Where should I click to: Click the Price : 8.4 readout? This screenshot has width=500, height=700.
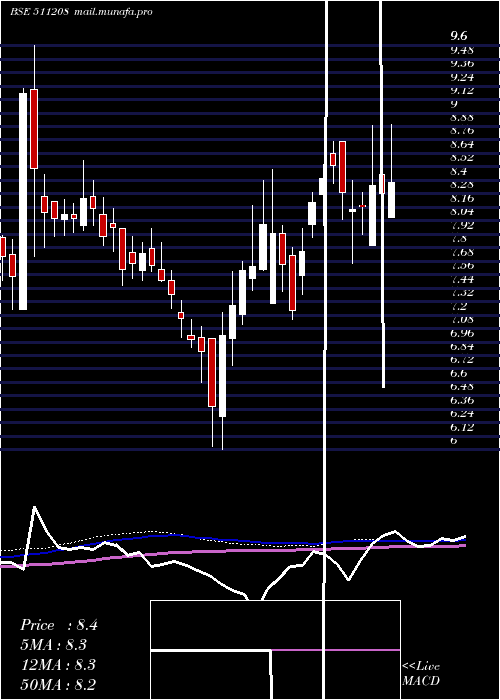pos(58,625)
